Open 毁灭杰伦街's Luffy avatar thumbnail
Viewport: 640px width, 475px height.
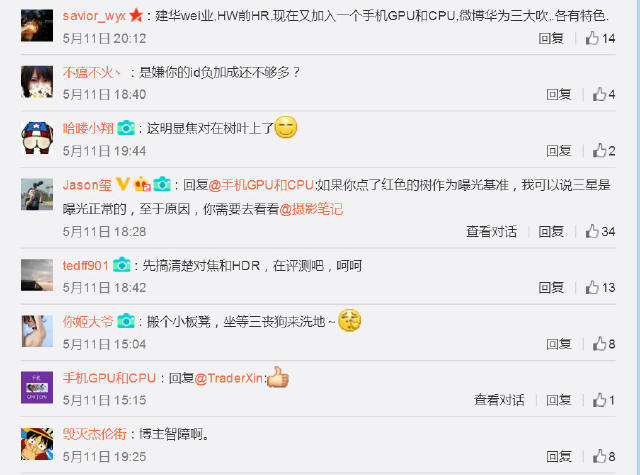tap(37, 444)
